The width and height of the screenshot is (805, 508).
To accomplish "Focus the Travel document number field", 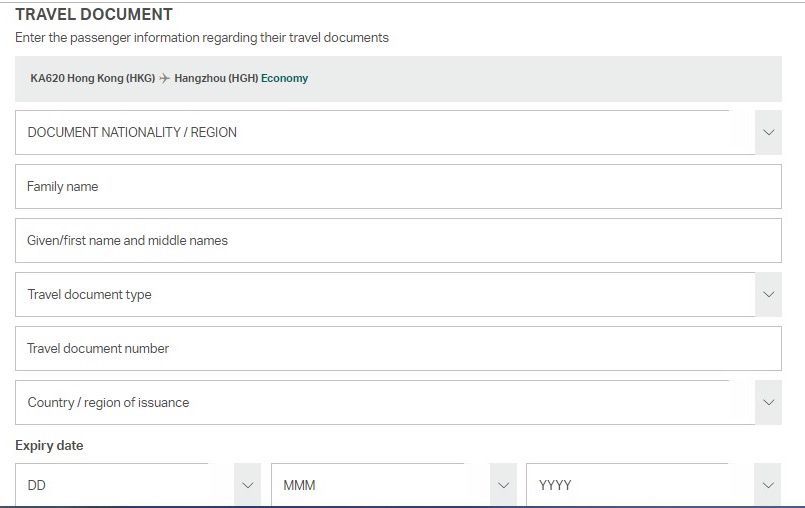I will pyautogui.click(x=398, y=348).
